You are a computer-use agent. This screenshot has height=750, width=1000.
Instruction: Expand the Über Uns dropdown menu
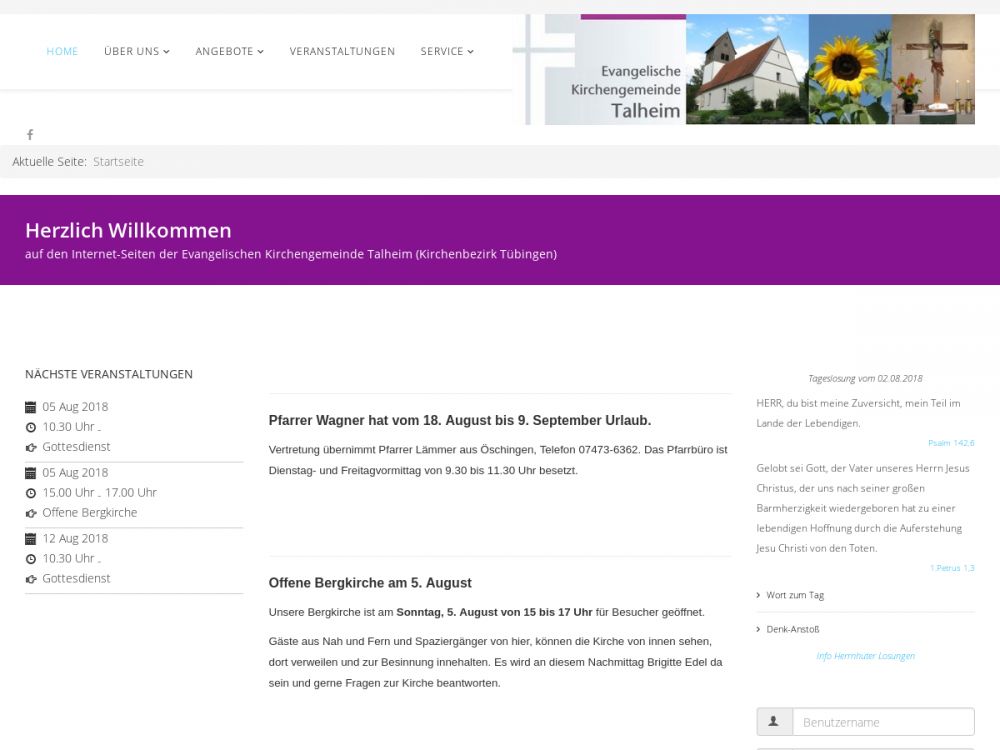click(x=136, y=51)
